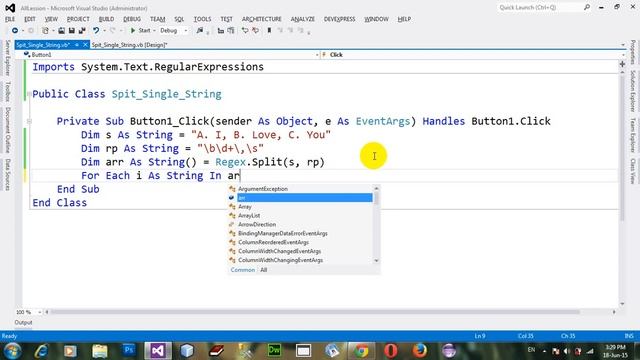The image size is (640, 360).
Task: Open the Toolbox side panel tab
Action: pyautogui.click(x=7, y=91)
